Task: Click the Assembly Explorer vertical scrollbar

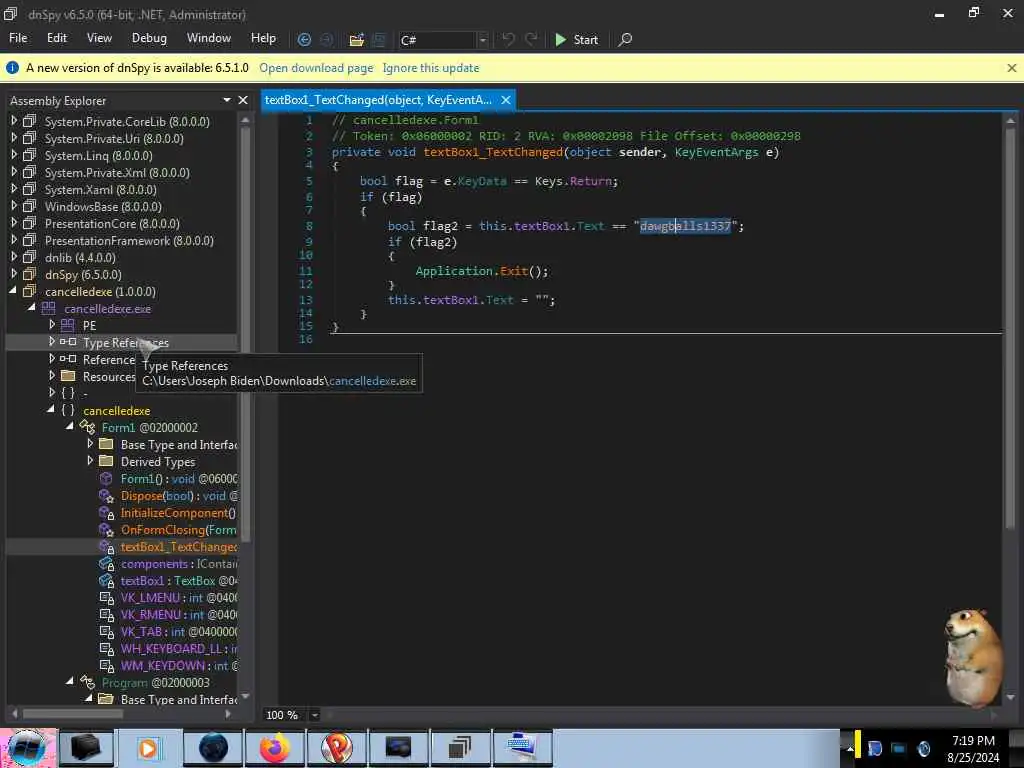Action: pos(246,333)
